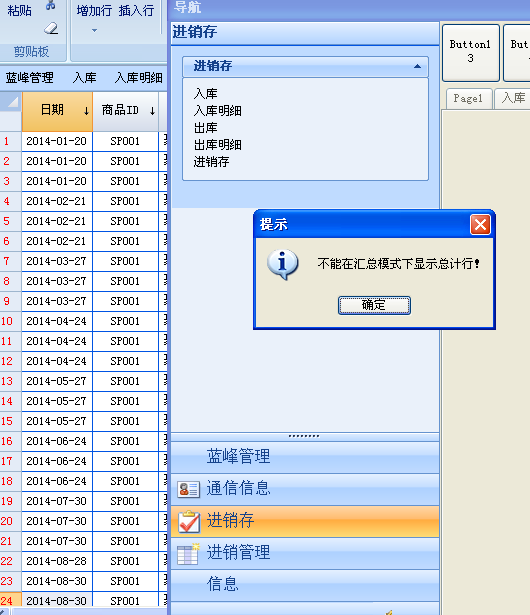This screenshot has height=615, width=530.
Task: Switch to the 入库明细 tab
Action: tap(138, 78)
